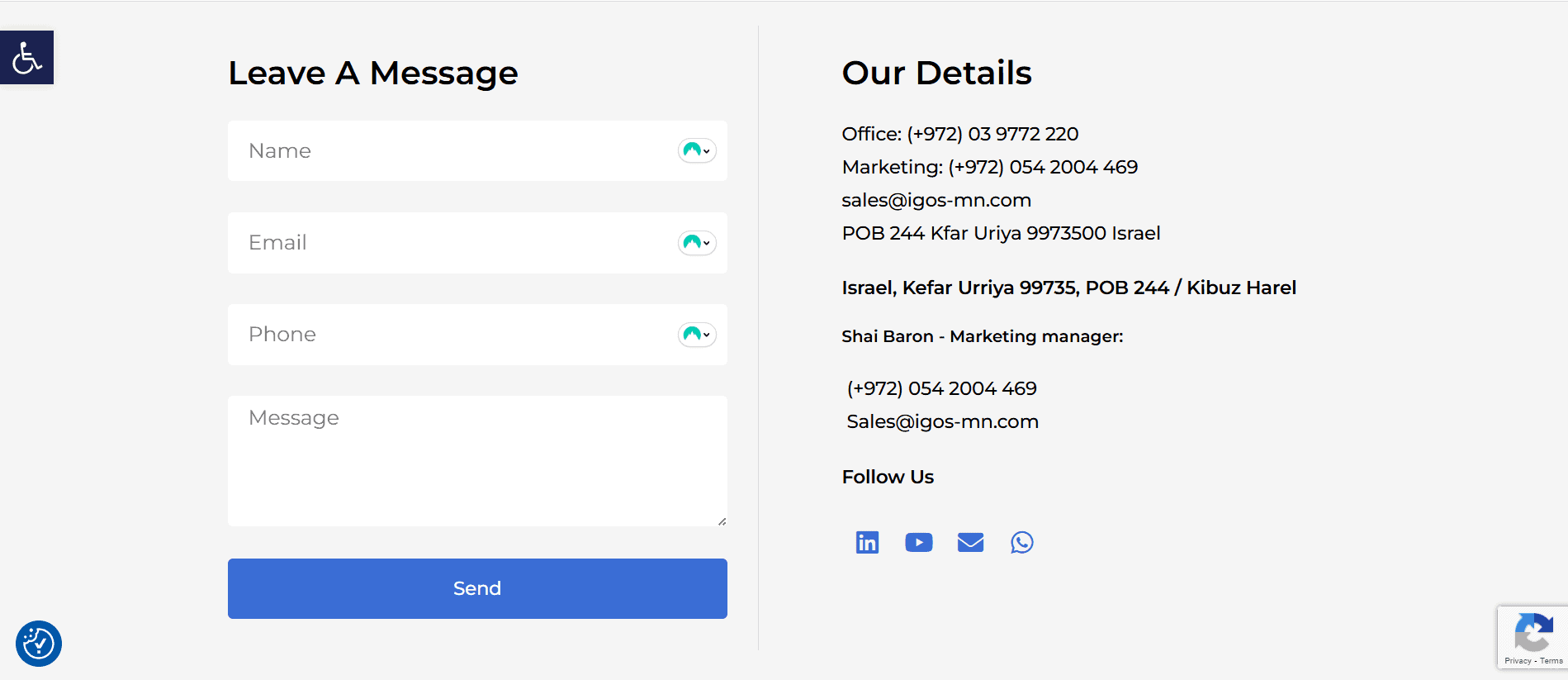The image size is (1568, 680).
Task: Select the Phone input field
Action: point(454,335)
